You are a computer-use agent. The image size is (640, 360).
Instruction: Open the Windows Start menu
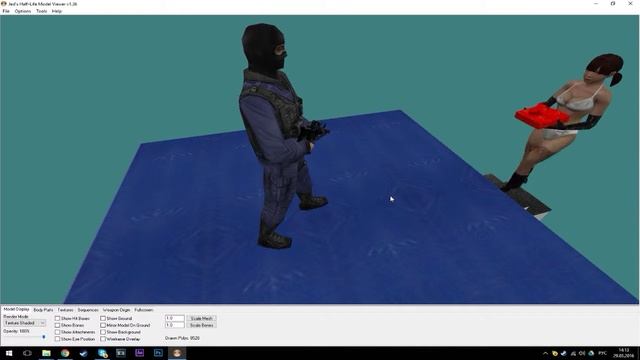pos(9,353)
